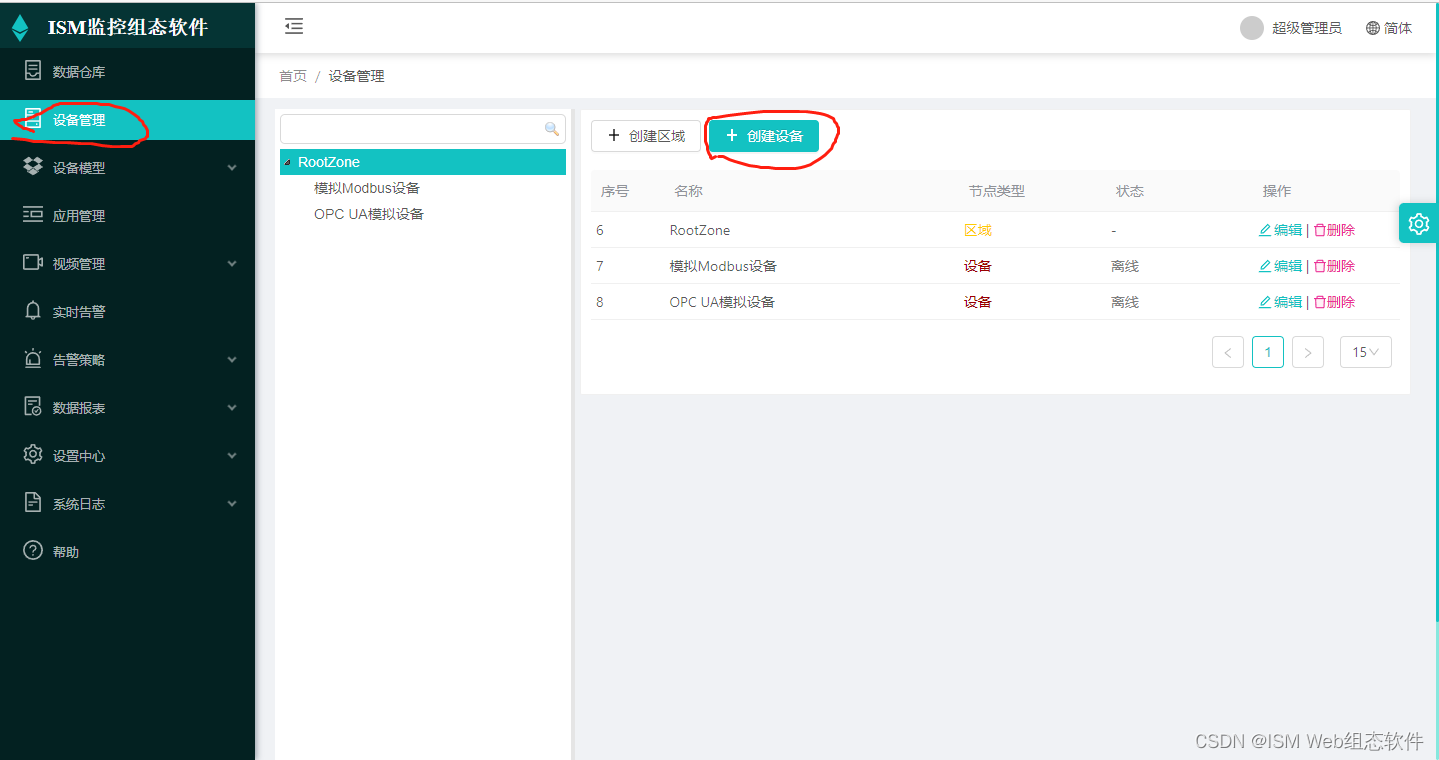Open the floating teal settings gear
The width and height of the screenshot is (1439, 760).
1418,223
